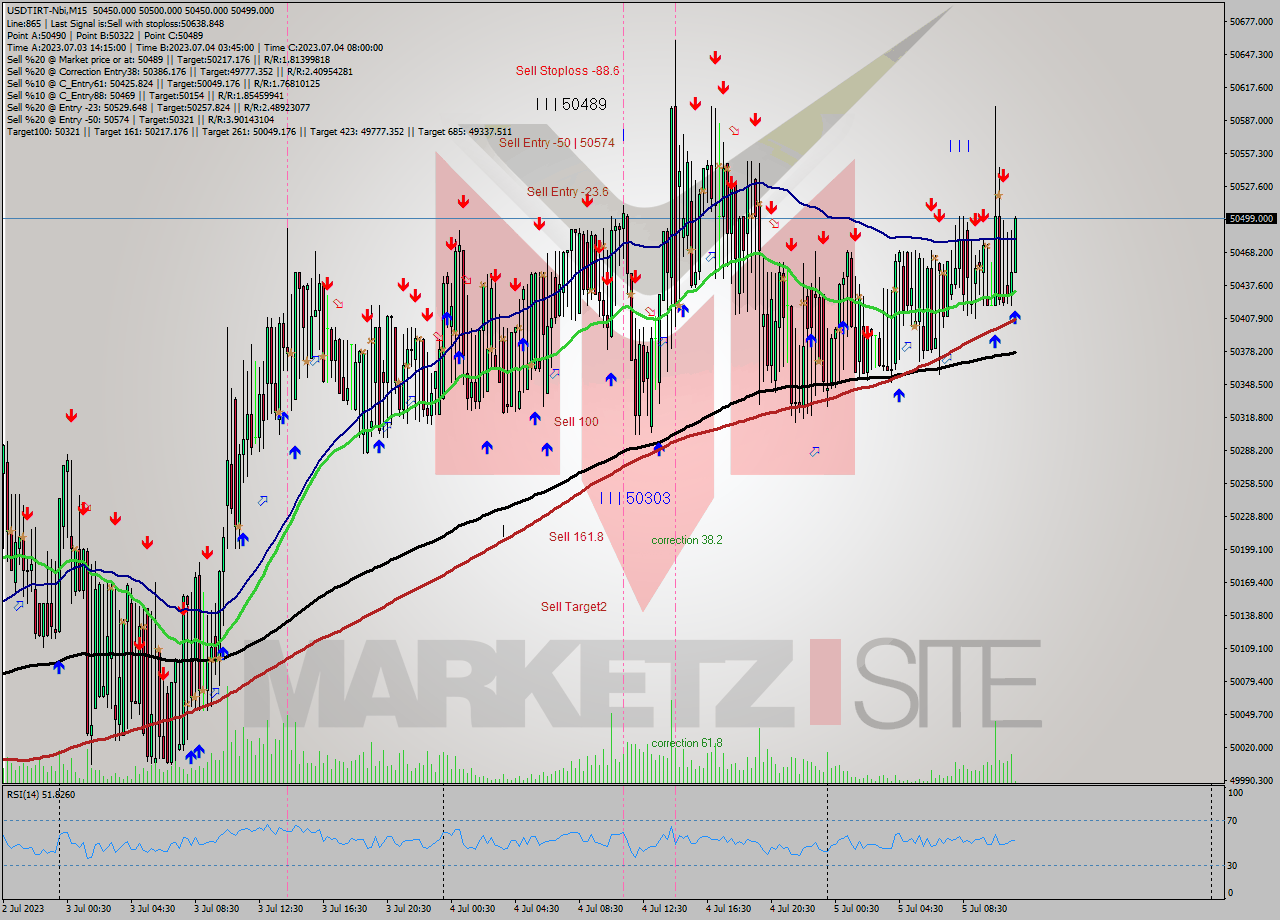Select the RSI scale value 100
Screen dimensions: 1280x920
[x=1236, y=793]
